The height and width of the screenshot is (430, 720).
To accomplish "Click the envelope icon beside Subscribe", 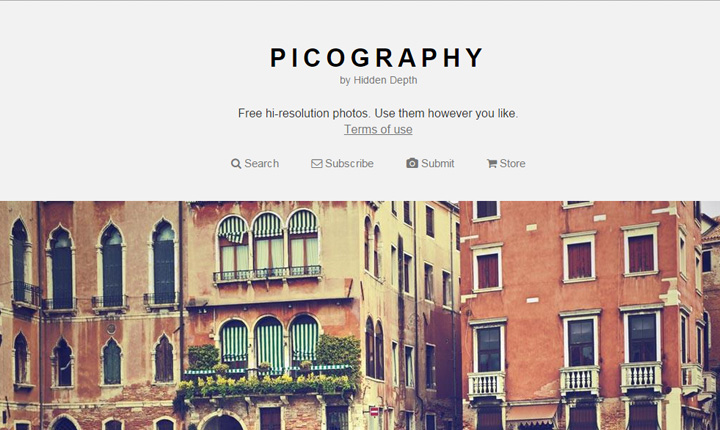I will click(x=316, y=164).
